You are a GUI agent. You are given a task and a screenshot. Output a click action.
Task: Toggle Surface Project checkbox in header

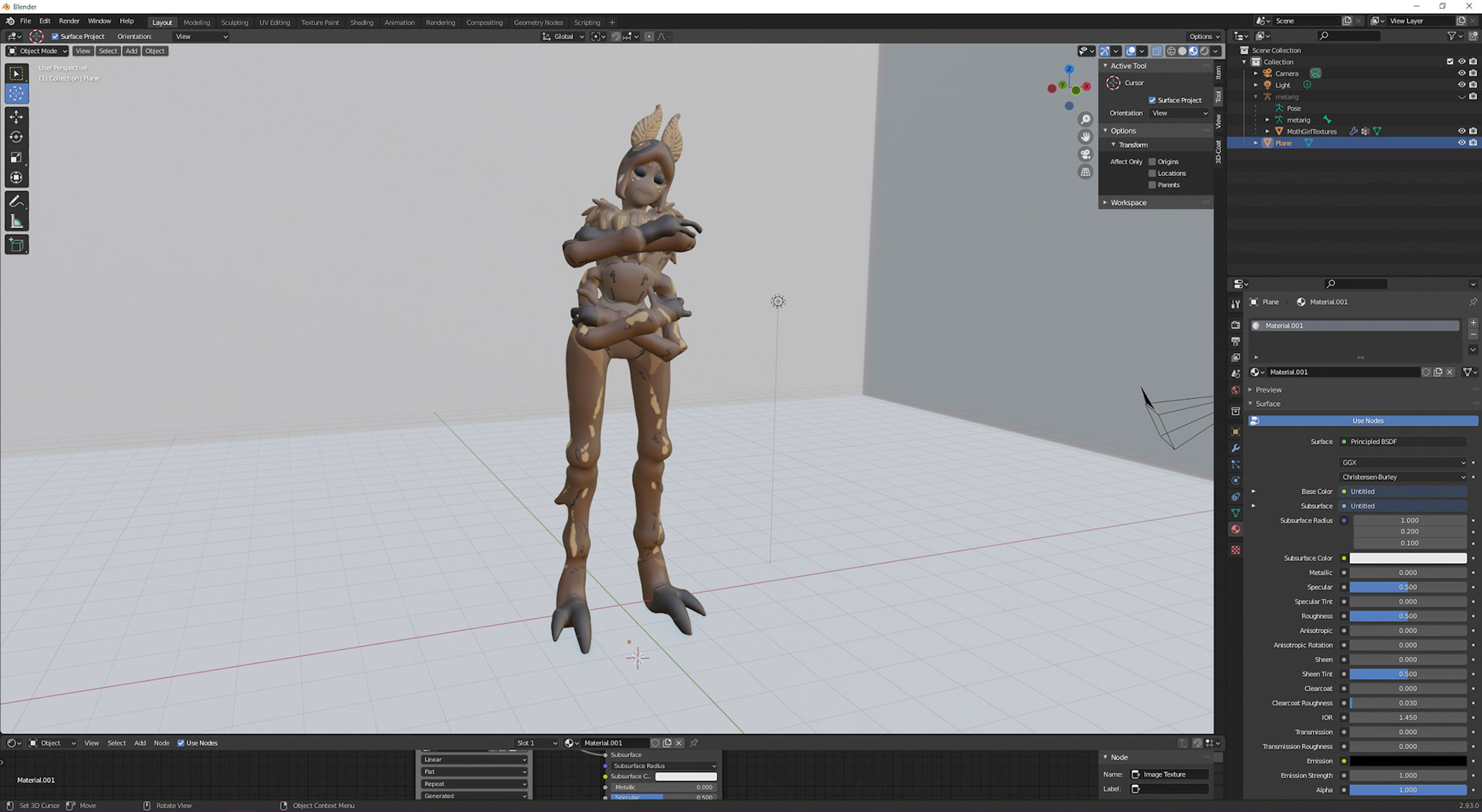[55, 36]
